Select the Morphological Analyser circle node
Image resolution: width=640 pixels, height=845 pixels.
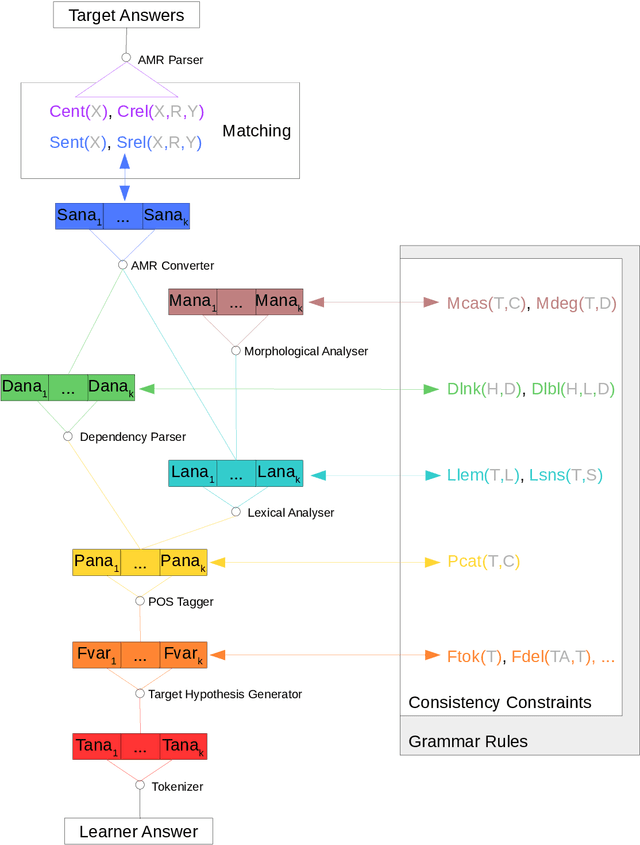point(236,350)
